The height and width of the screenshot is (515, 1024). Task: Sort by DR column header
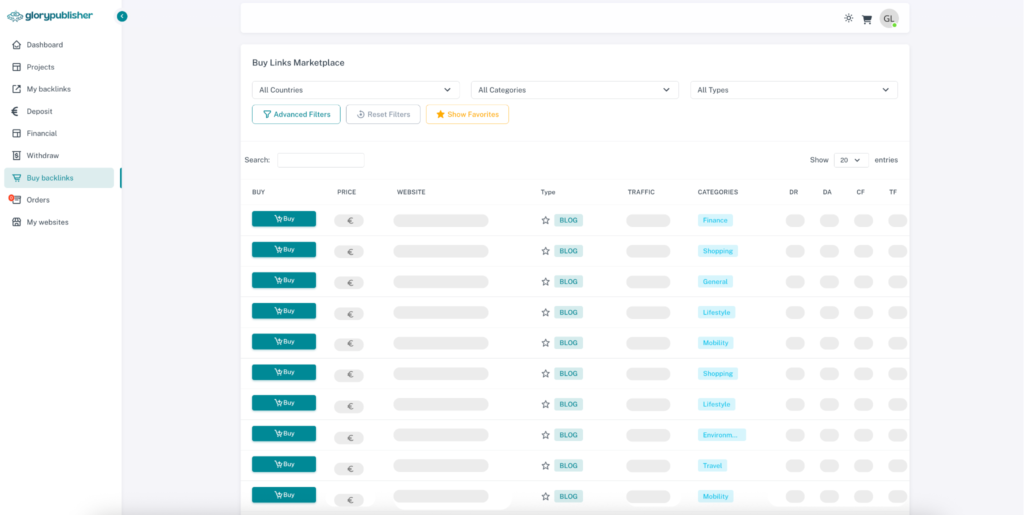pyautogui.click(x=793, y=192)
